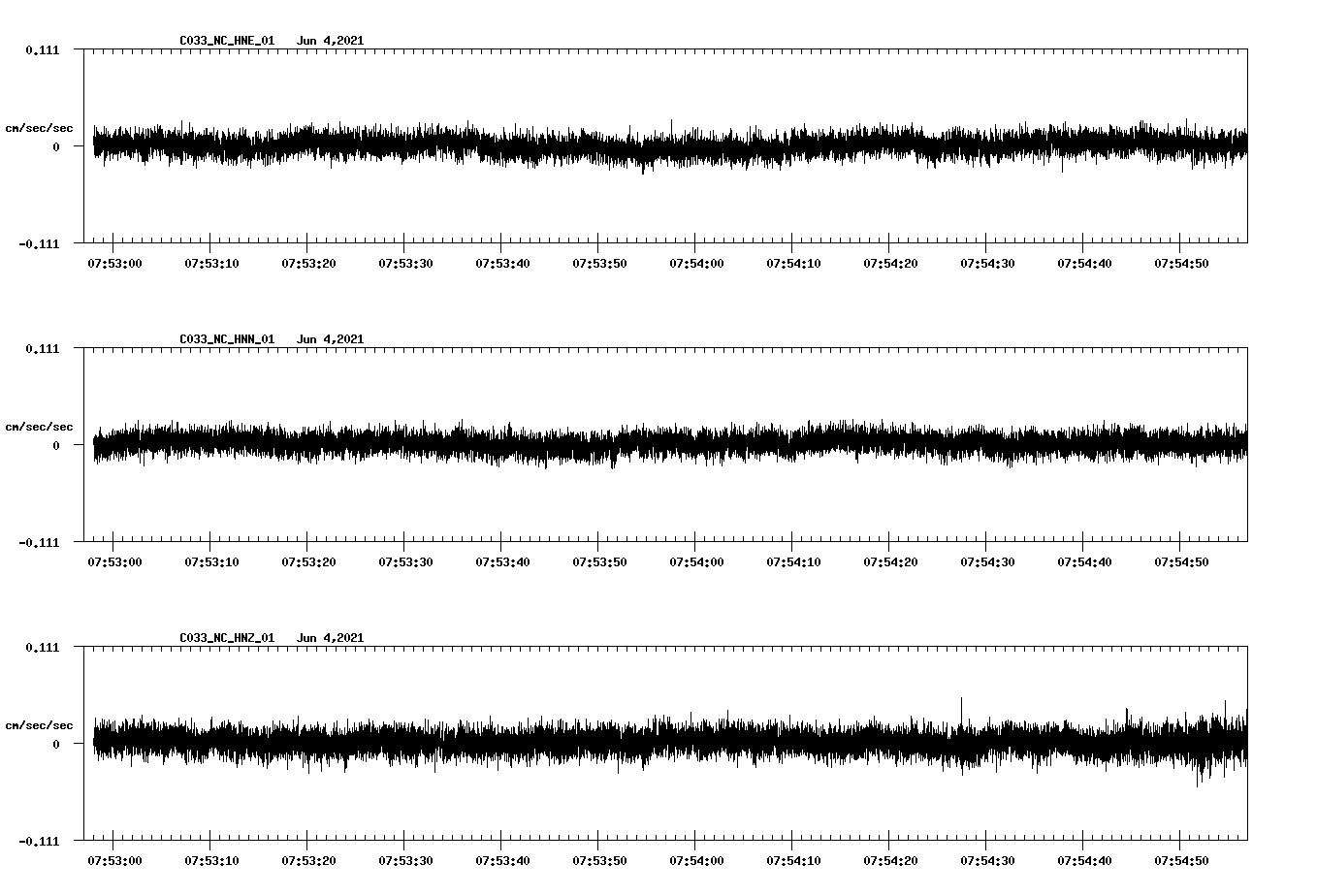Click the 07:54:20 time label under HNE plot
1317x896 pixels.
click(890, 263)
